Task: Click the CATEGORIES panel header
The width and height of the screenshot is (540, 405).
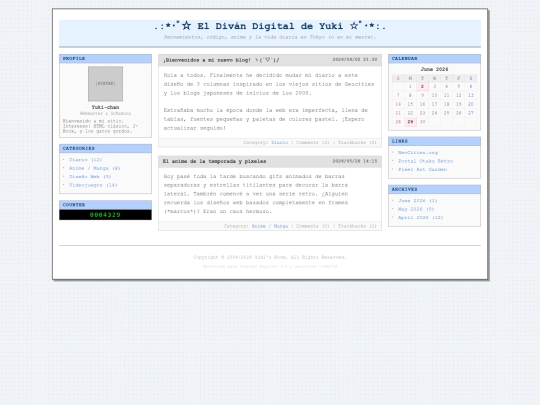Action: [105, 148]
